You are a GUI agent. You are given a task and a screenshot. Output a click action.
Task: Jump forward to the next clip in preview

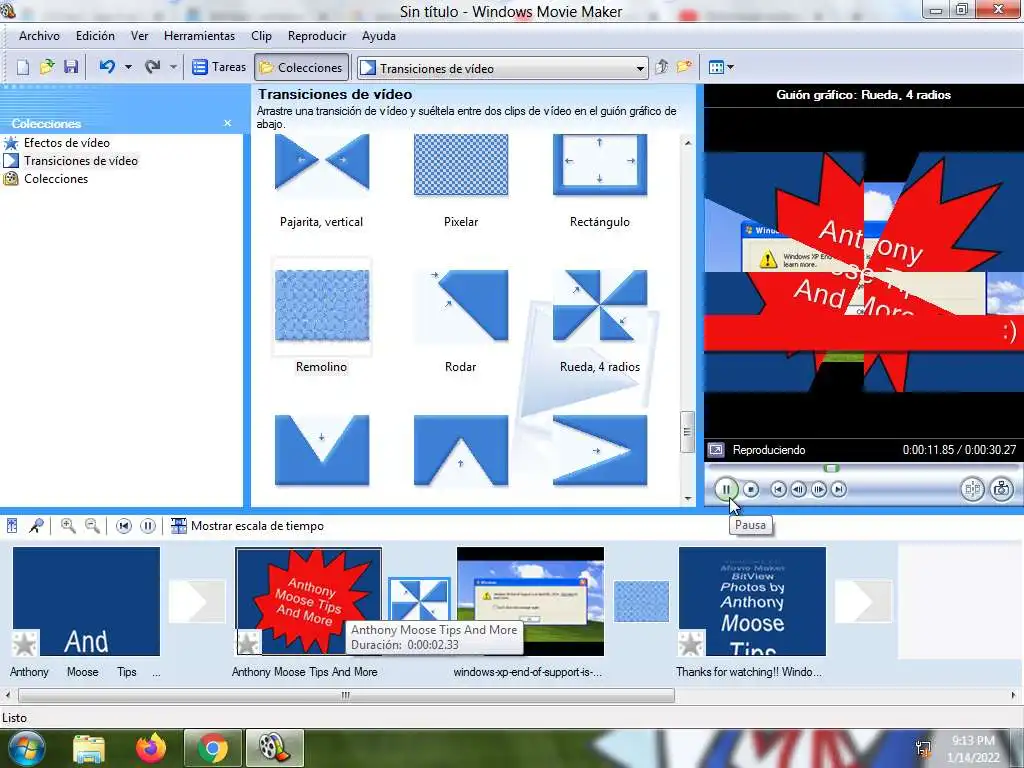tap(839, 489)
